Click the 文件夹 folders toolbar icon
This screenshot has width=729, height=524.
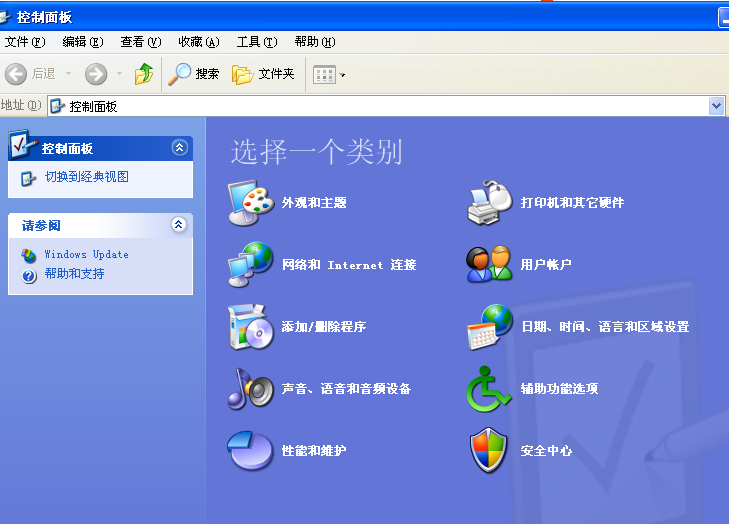(x=243, y=74)
